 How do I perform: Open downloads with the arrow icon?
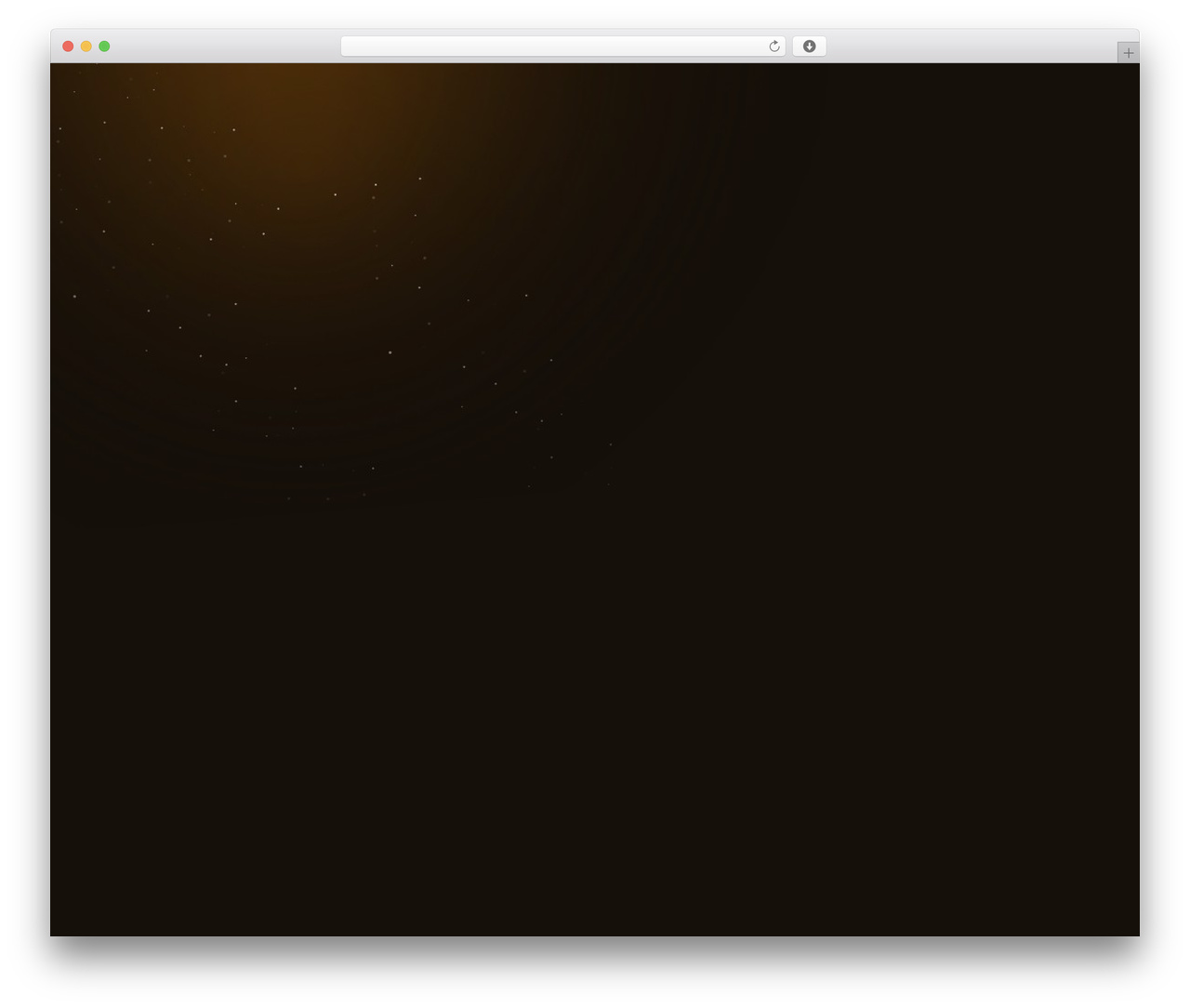[x=809, y=46]
